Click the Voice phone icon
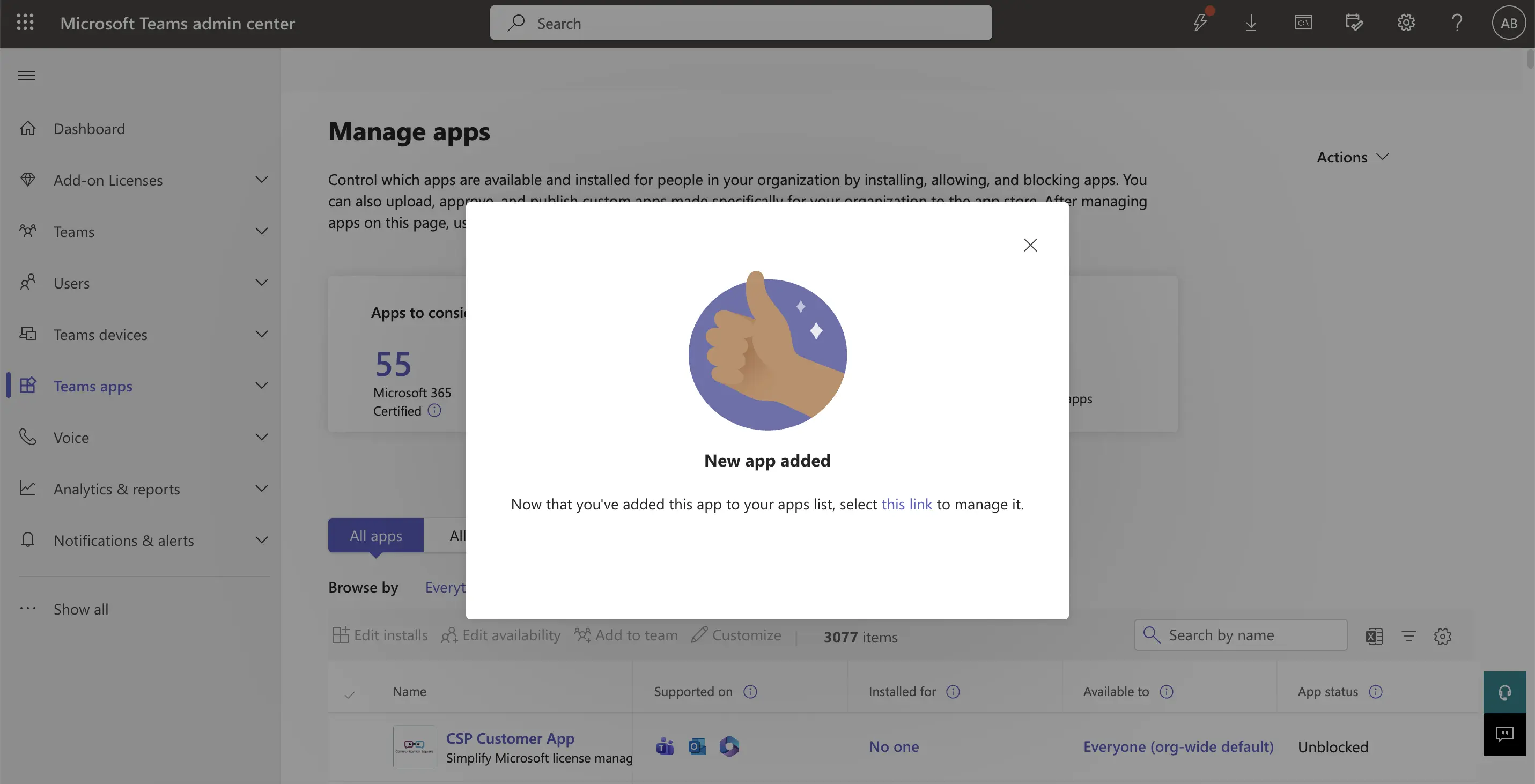 click(28, 437)
